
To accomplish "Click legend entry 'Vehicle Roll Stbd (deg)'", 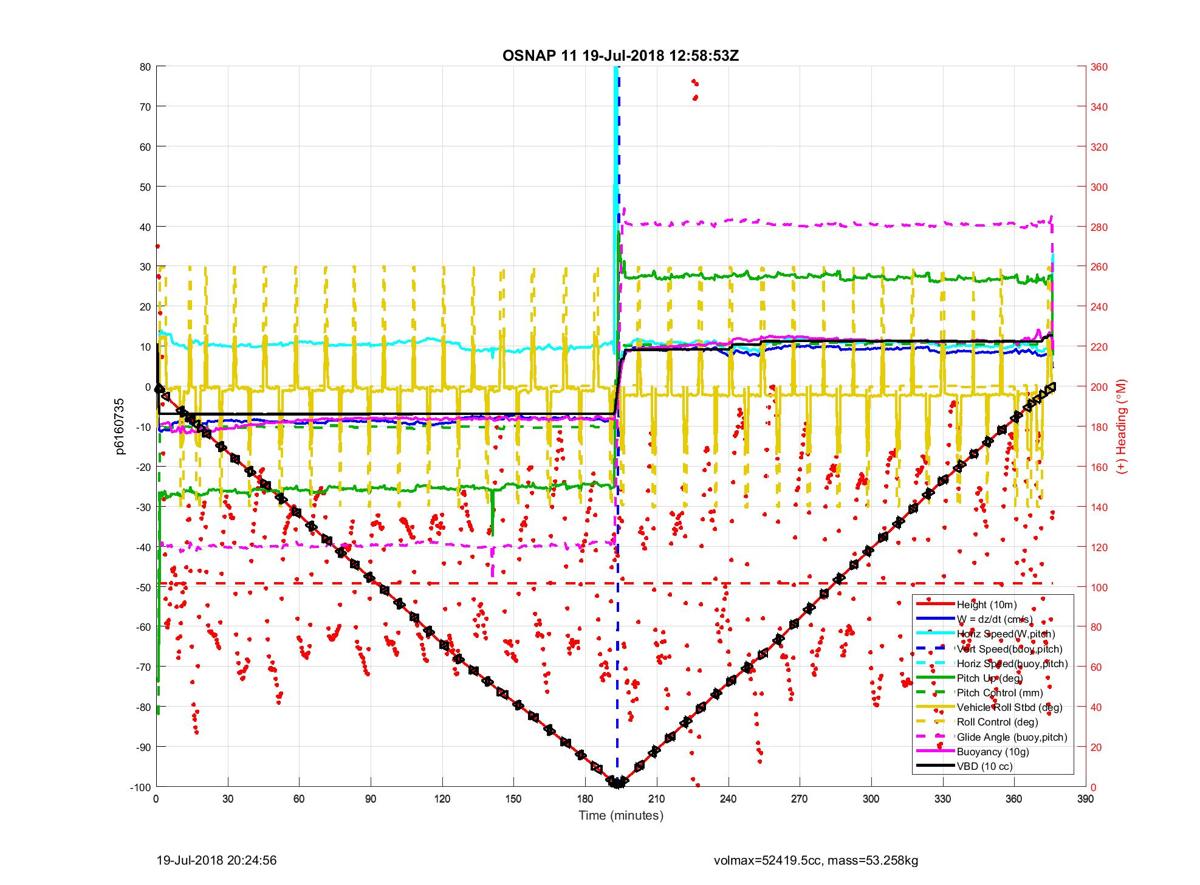I will point(1010,707).
